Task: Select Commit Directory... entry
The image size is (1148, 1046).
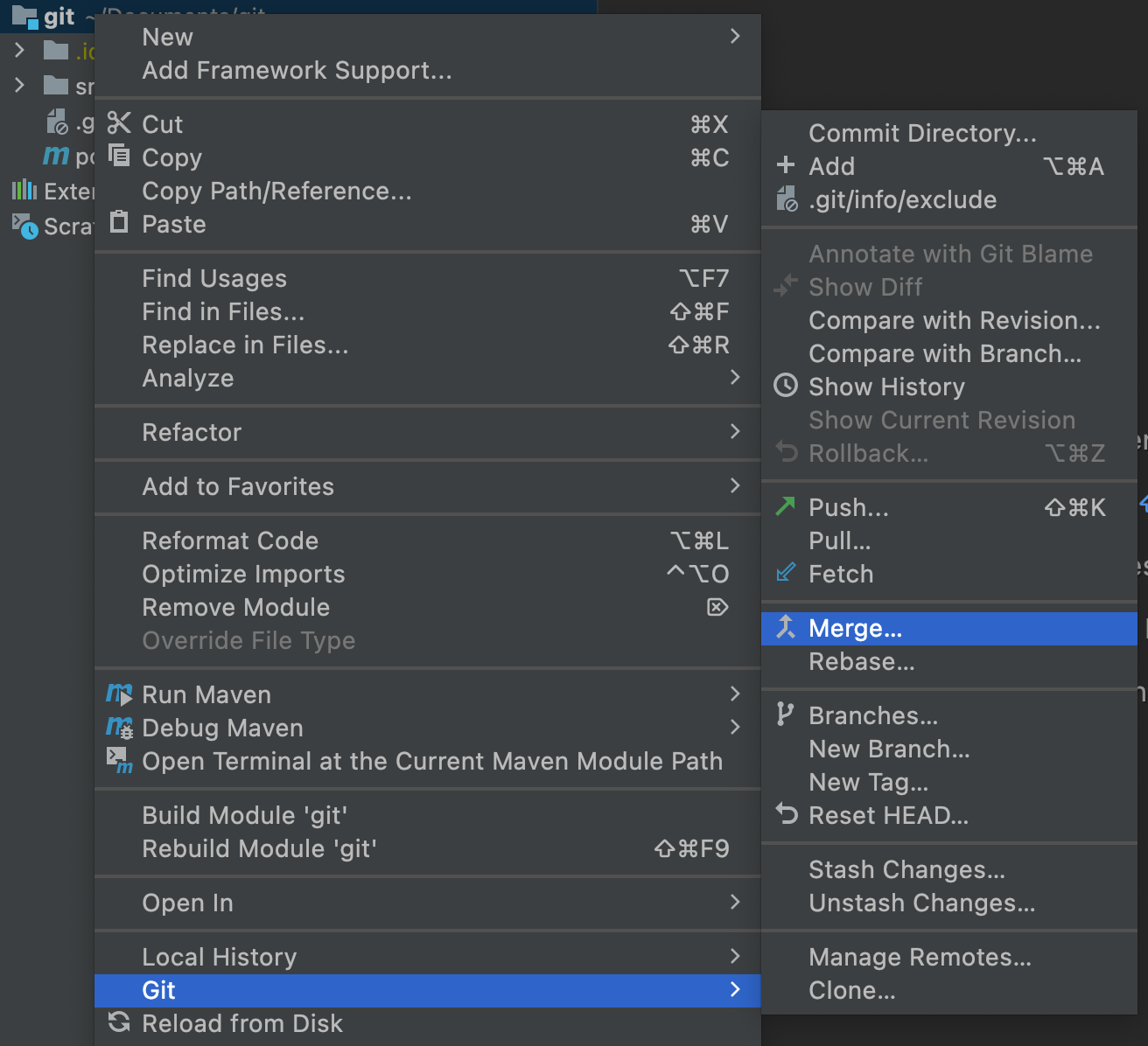Action: click(x=922, y=133)
